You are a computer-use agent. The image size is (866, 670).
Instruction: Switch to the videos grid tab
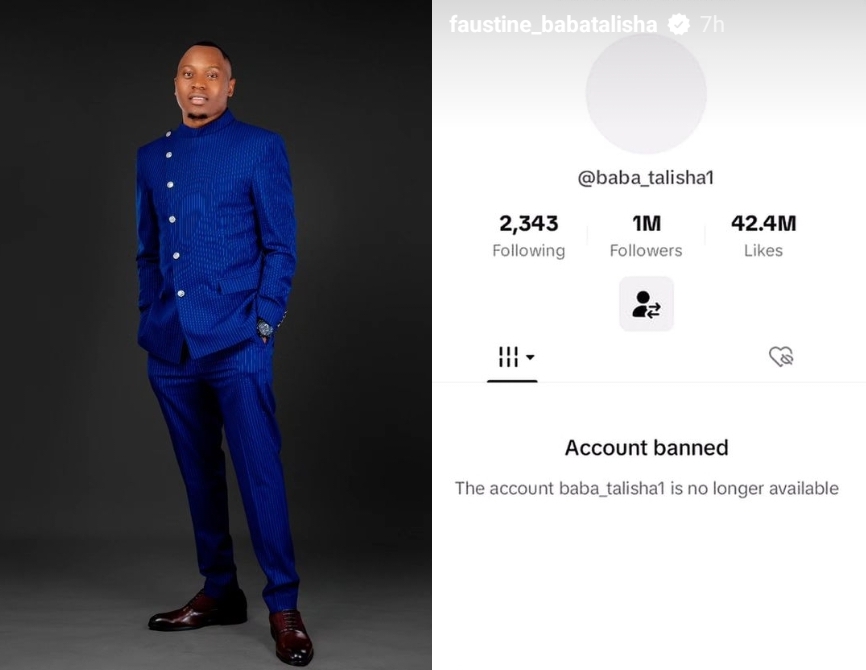pyautogui.click(x=512, y=359)
